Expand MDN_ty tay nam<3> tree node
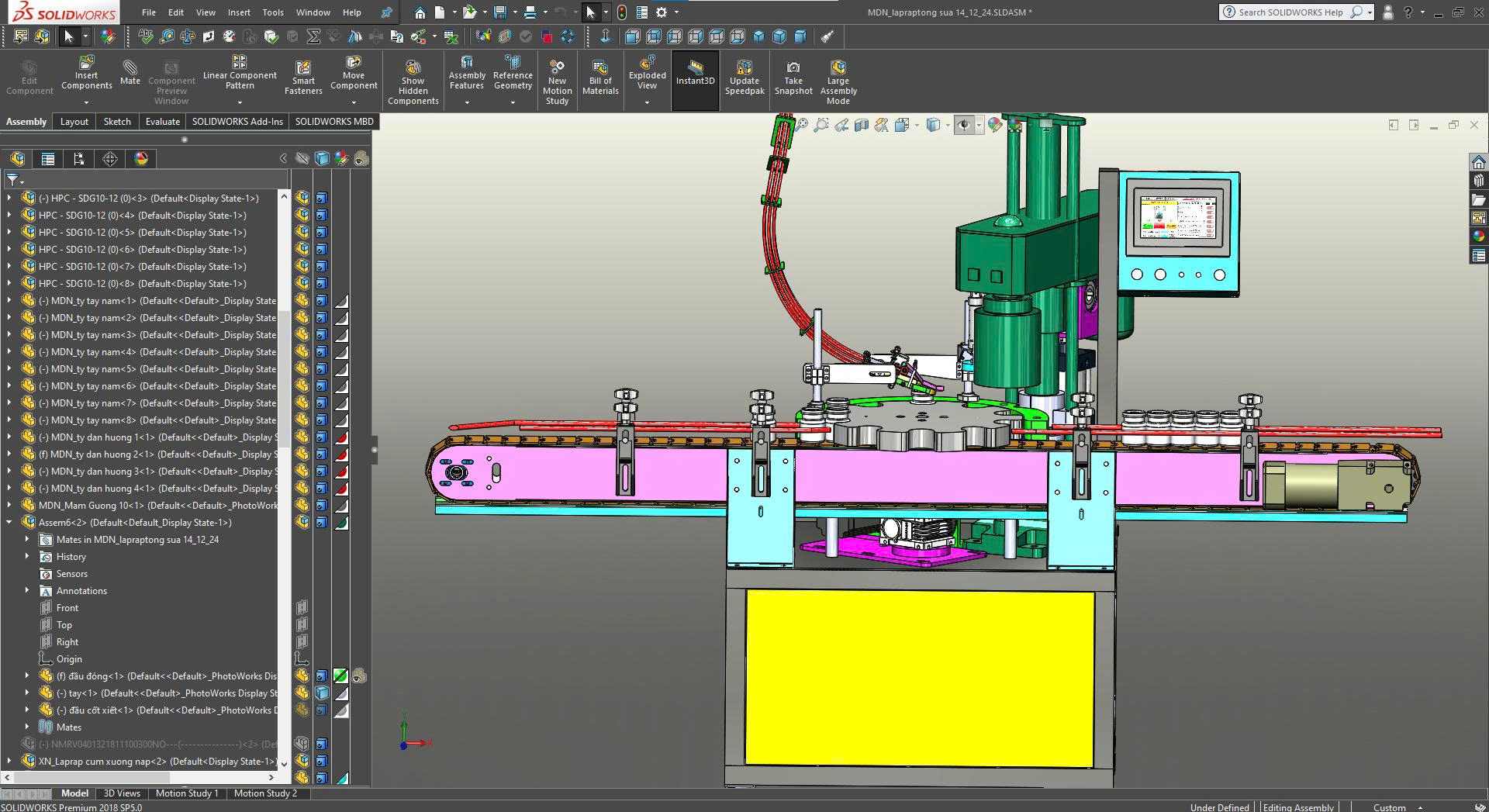Image resolution: width=1489 pixels, height=812 pixels. click(9, 334)
